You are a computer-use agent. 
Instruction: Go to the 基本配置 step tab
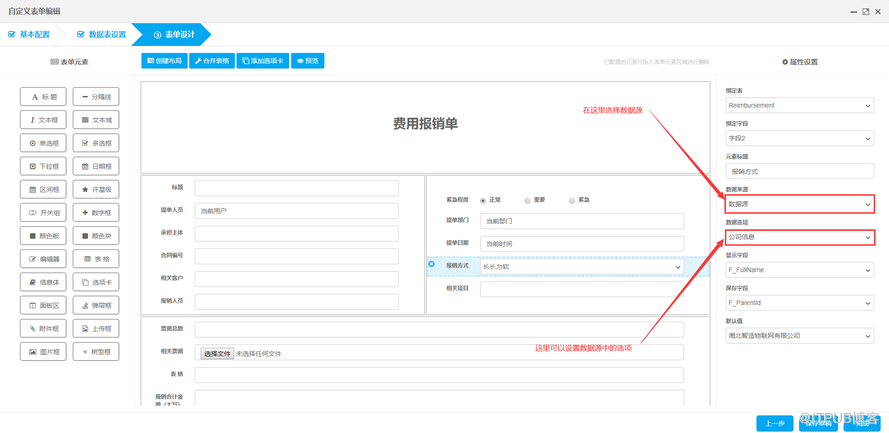point(30,35)
